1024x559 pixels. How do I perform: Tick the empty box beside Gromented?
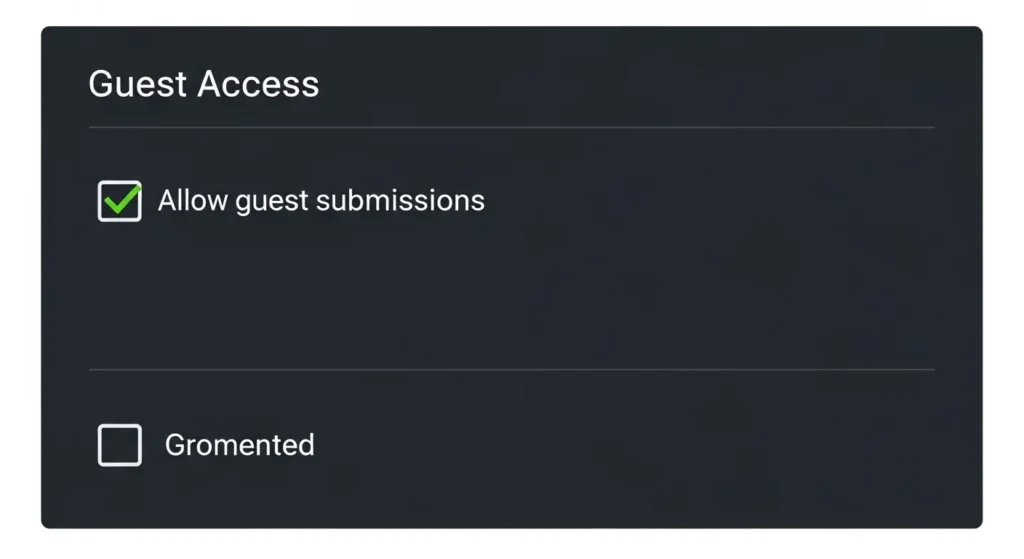point(119,445)
